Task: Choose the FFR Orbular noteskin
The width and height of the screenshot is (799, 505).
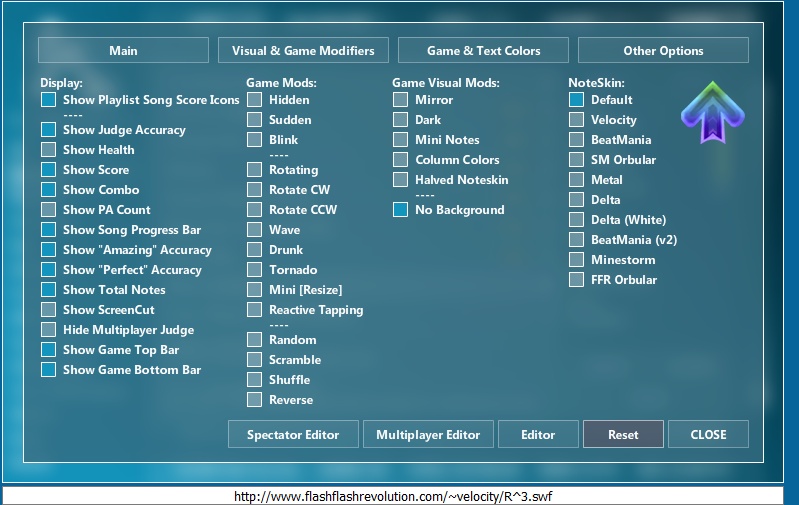Action: [x=576, y=280]
